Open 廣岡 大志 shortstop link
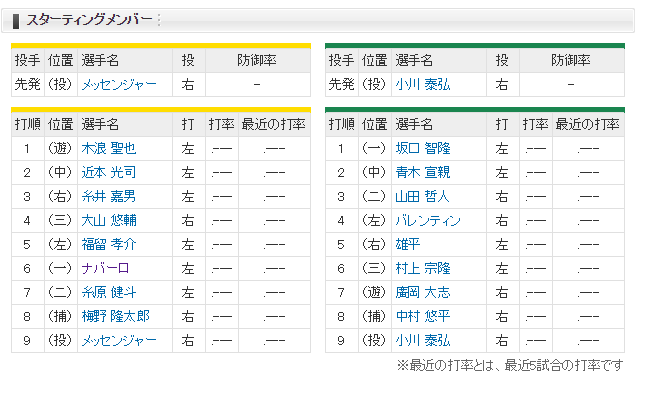Screen dimensions: 646x394 click(x=422, y=292)
